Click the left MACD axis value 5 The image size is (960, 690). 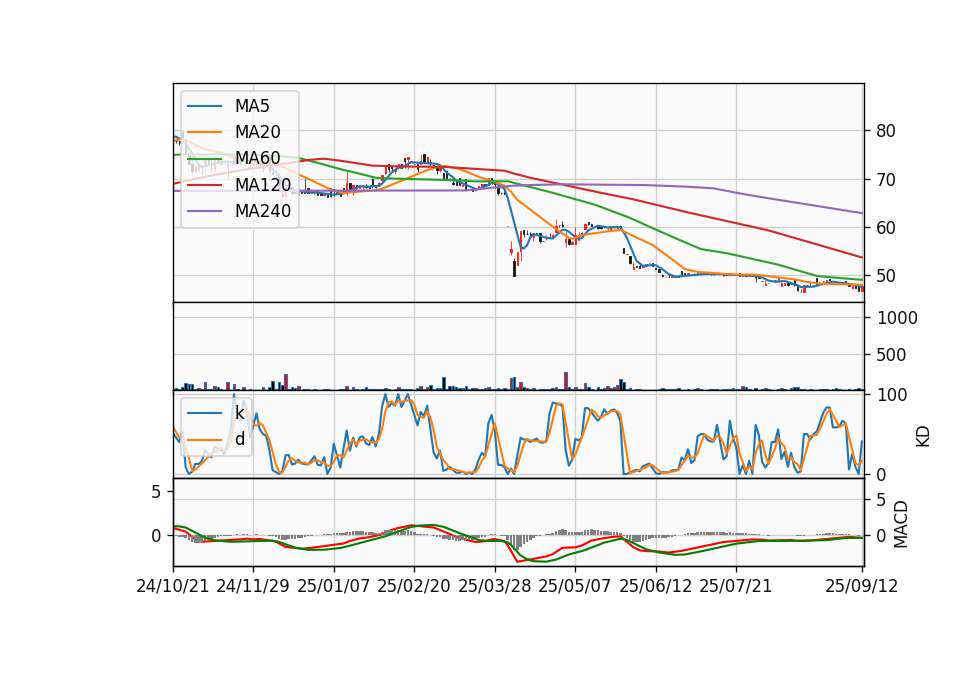[x=156, y=492]
